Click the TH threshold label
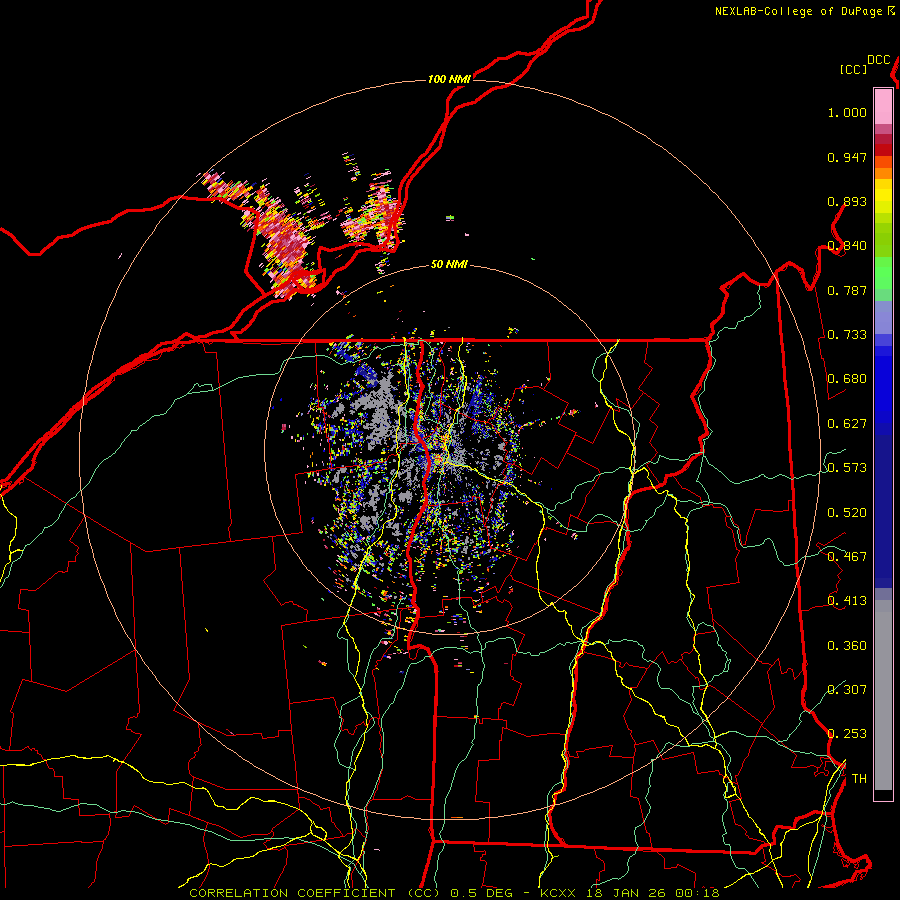This screenshot has height=900, width=900. 859,779
